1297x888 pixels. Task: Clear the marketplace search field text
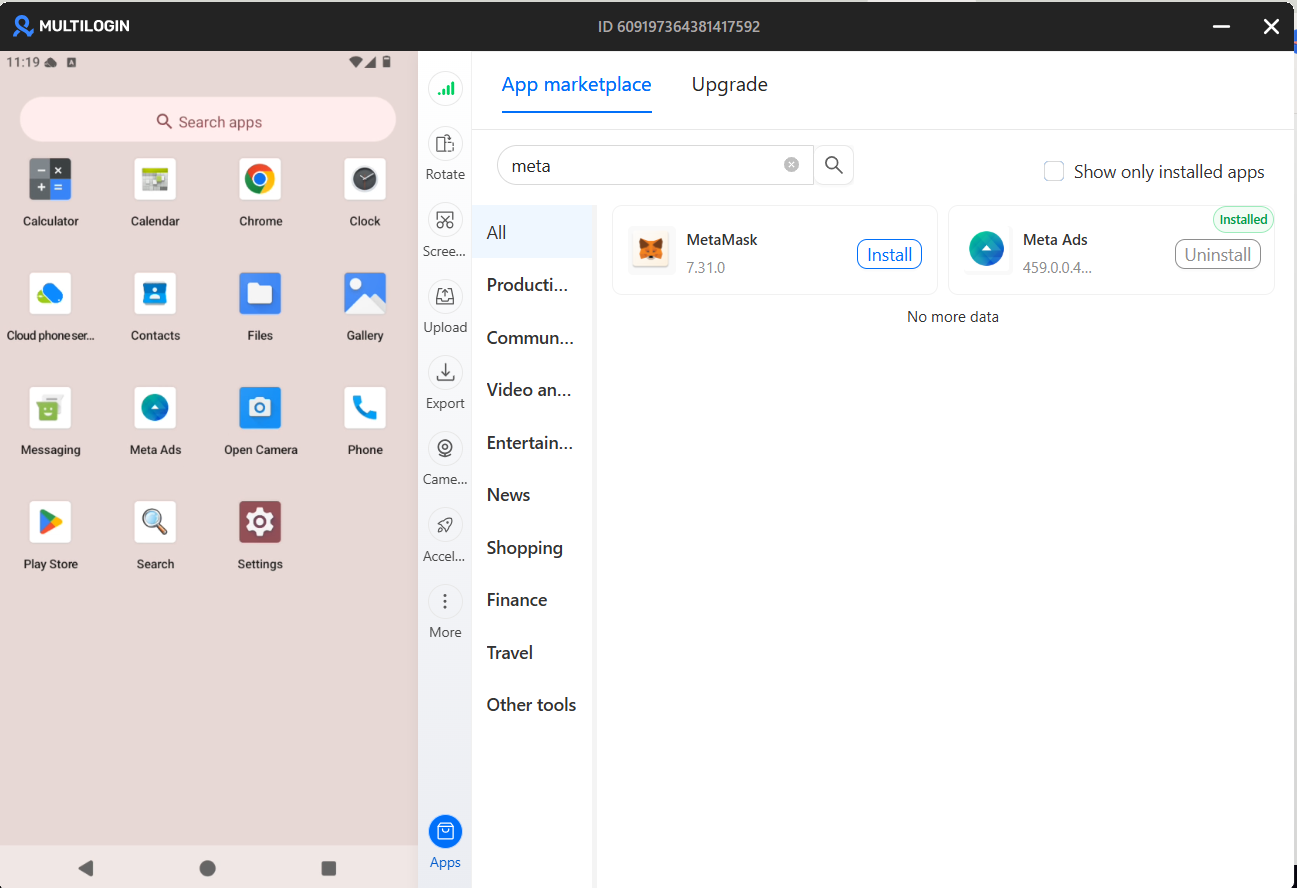tap(791, 165)
